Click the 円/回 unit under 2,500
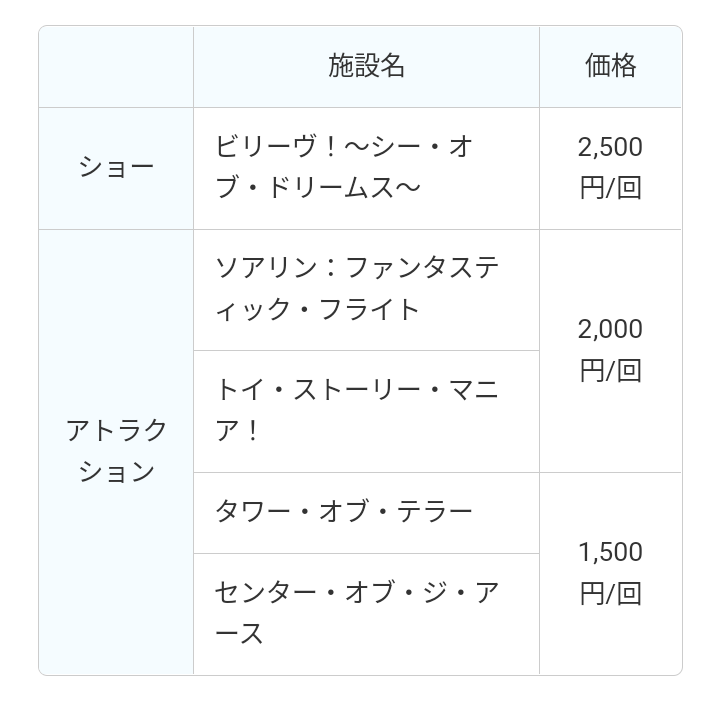This screenshot has height=702, width=720. tap(610, 188)
